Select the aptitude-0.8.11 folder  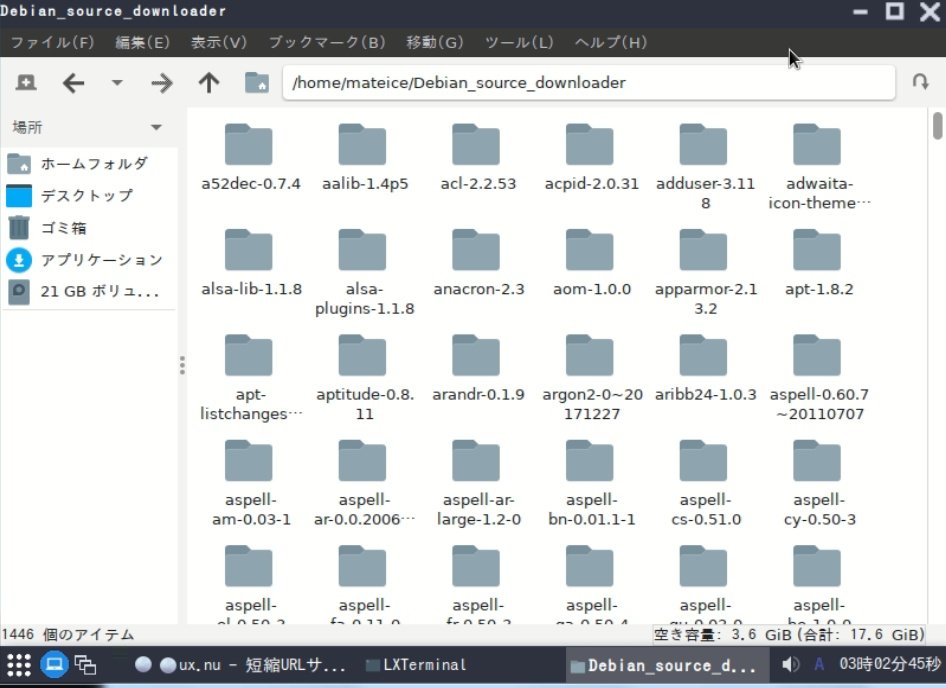(x=364, y=377)
